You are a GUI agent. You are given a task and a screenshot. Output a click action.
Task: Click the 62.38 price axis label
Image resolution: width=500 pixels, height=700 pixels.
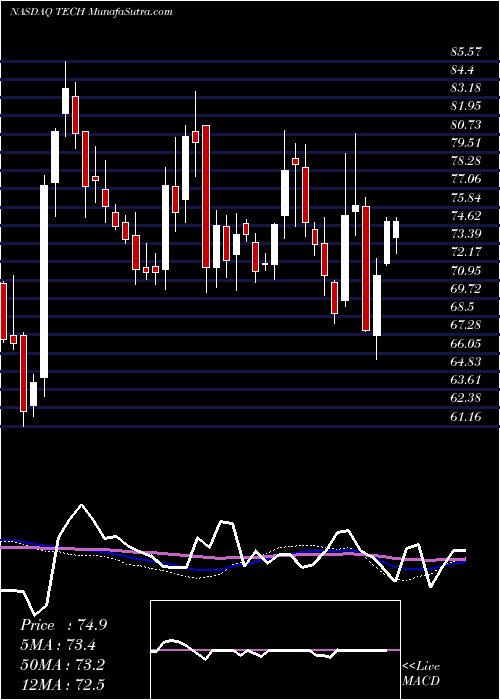466,398
